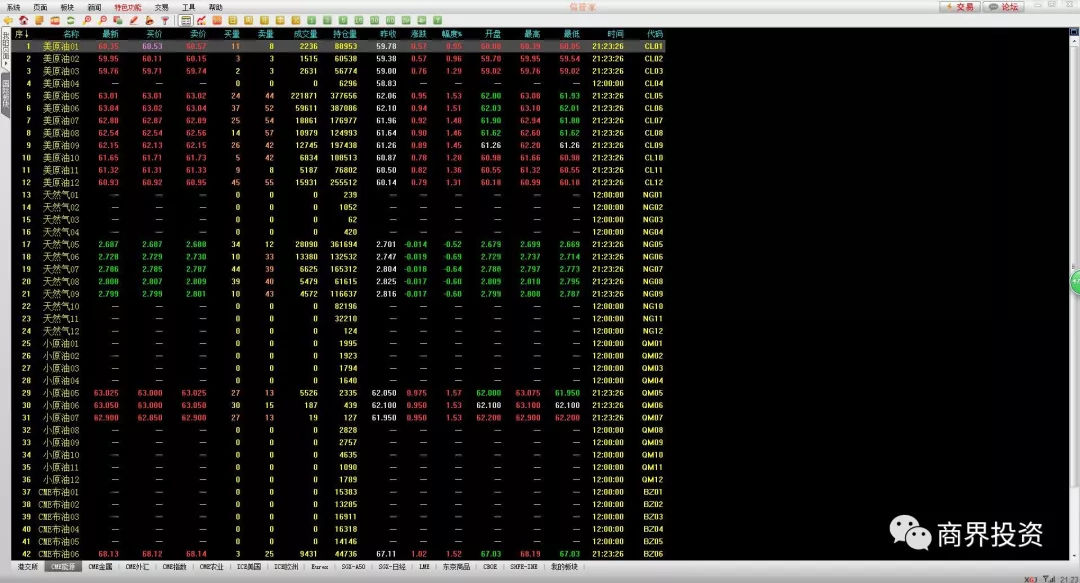Click the green circular side panel handle
Screen dimensions: 1080x583
point(1075,281)
